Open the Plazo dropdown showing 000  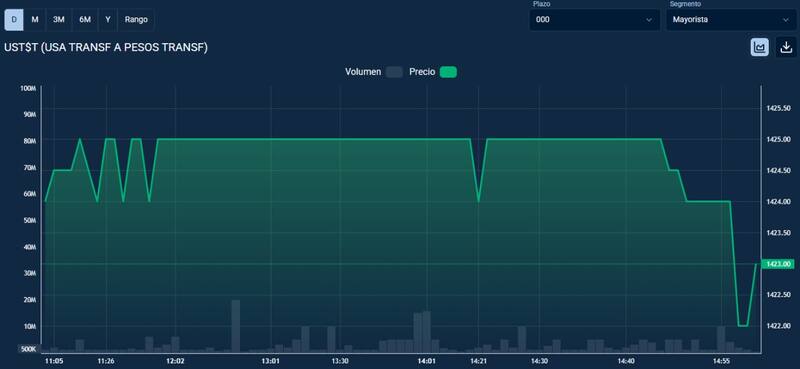click(594, 20)
